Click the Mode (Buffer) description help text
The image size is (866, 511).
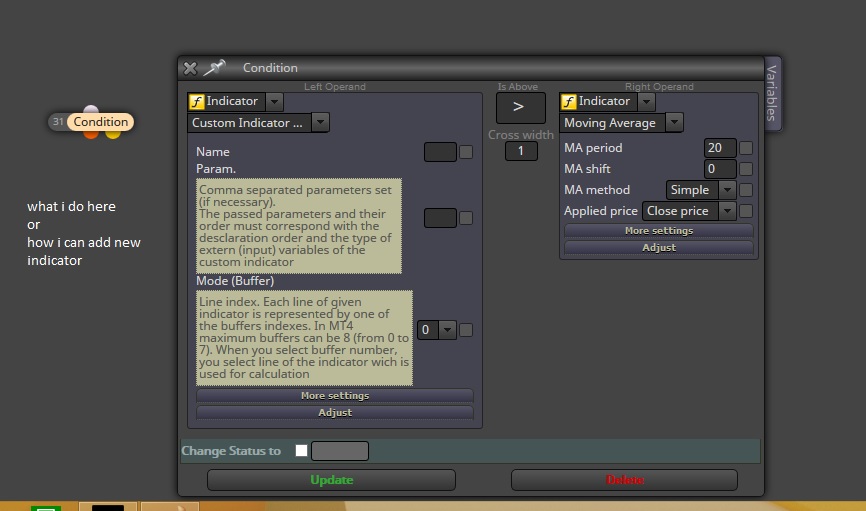coord(304,338)
